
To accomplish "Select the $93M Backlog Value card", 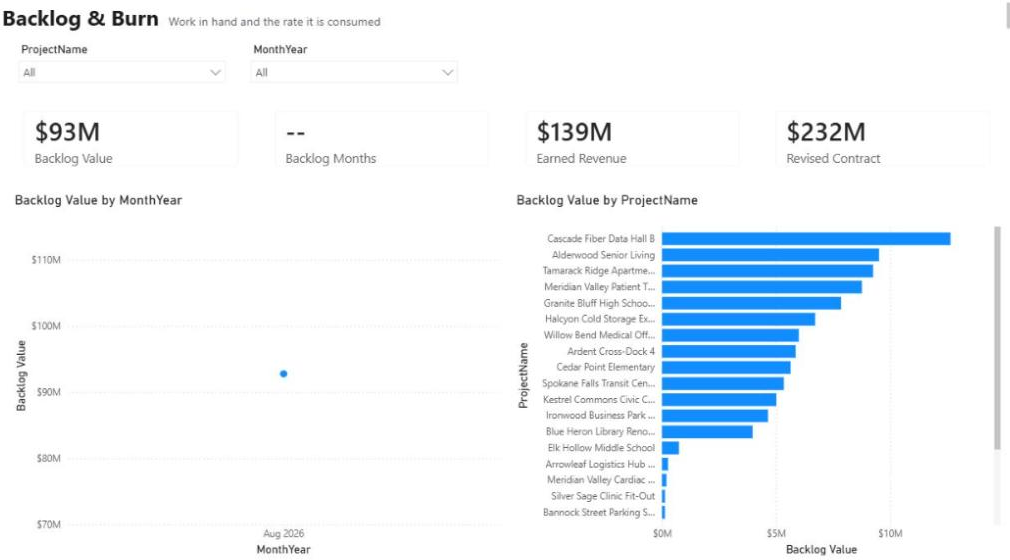I will 131,139.
